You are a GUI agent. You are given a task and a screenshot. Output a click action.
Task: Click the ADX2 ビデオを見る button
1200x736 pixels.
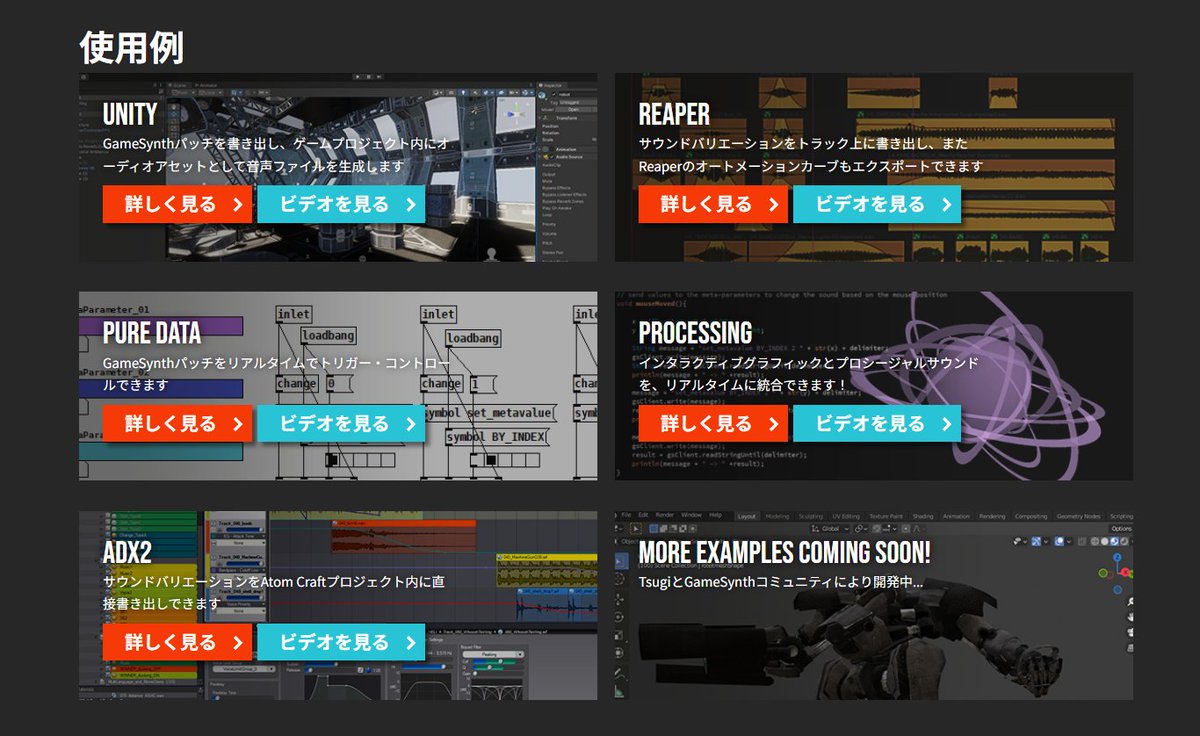pos(341,642)
